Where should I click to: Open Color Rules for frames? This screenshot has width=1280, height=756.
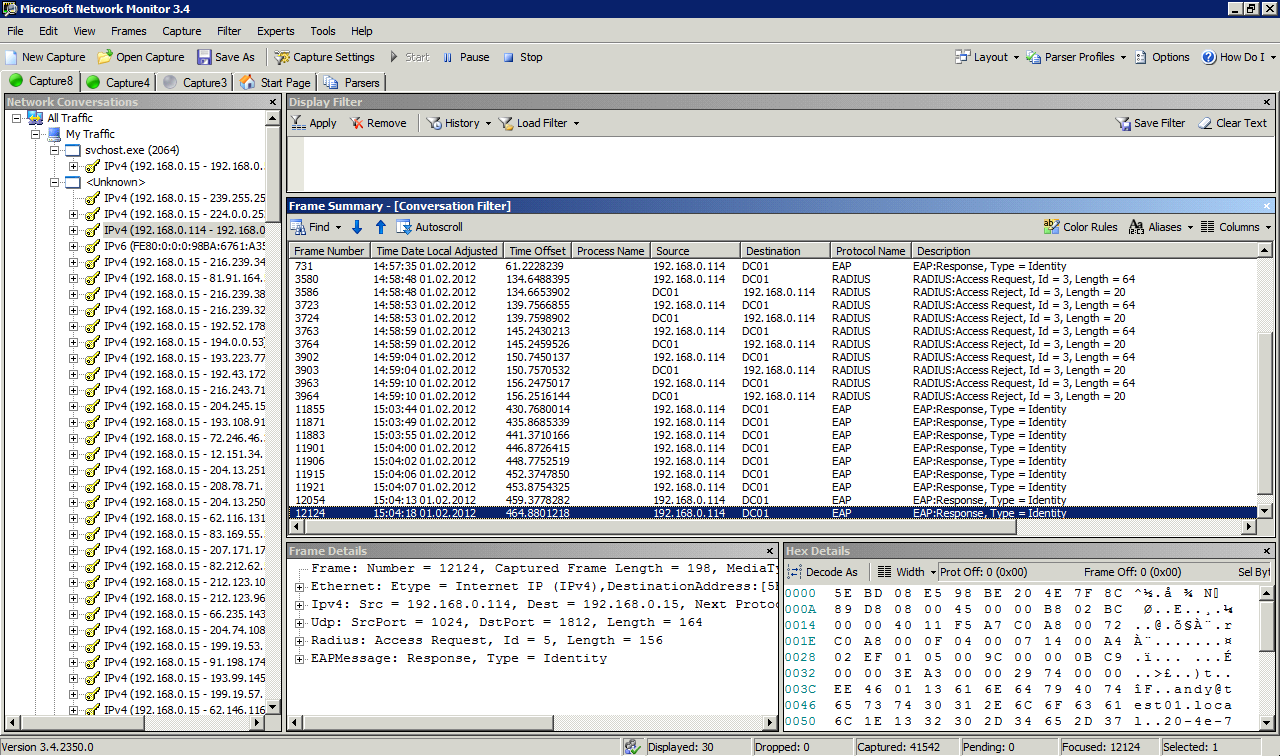[1080, 227]
